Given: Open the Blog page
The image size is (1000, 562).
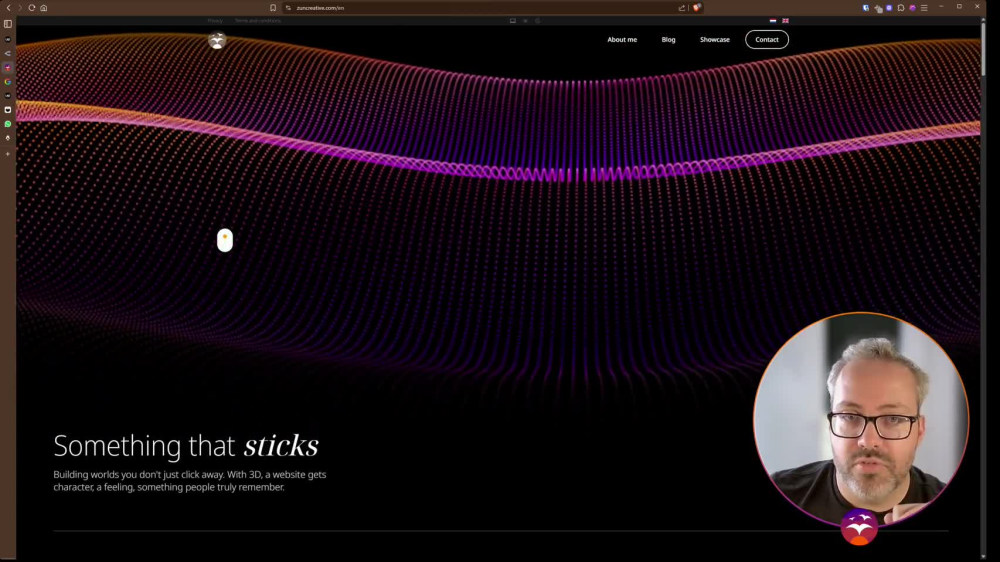Looking at the screenshot, I should click(668, 40).
